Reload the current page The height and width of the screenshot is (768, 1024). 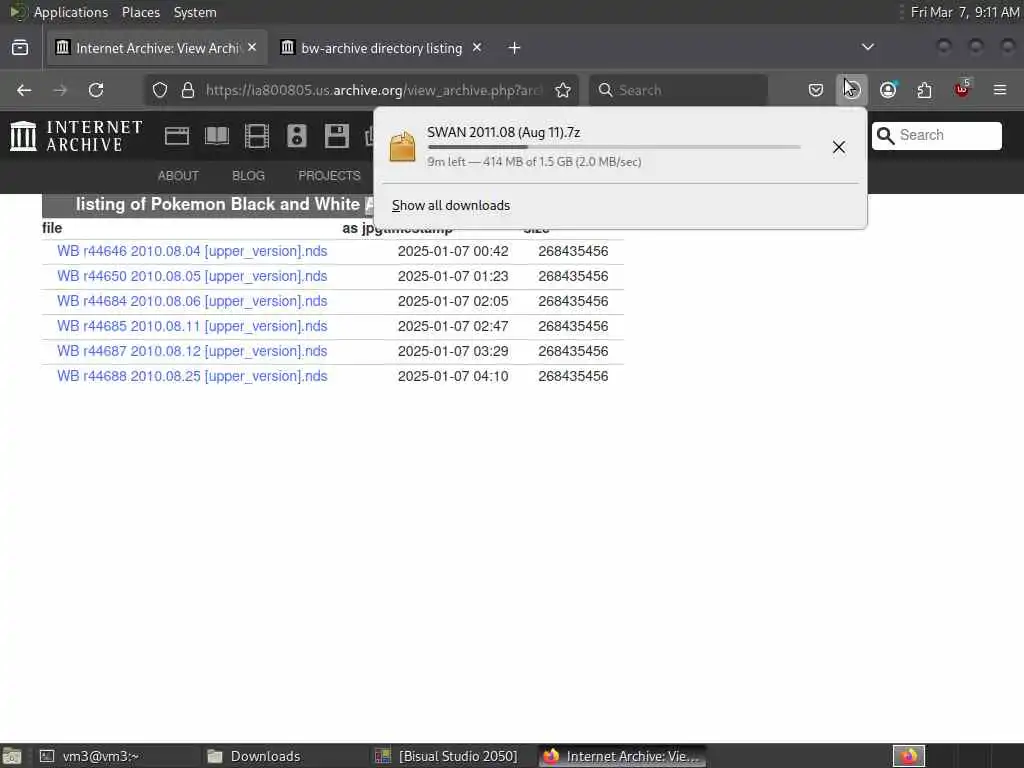click(x=96, y=90)
